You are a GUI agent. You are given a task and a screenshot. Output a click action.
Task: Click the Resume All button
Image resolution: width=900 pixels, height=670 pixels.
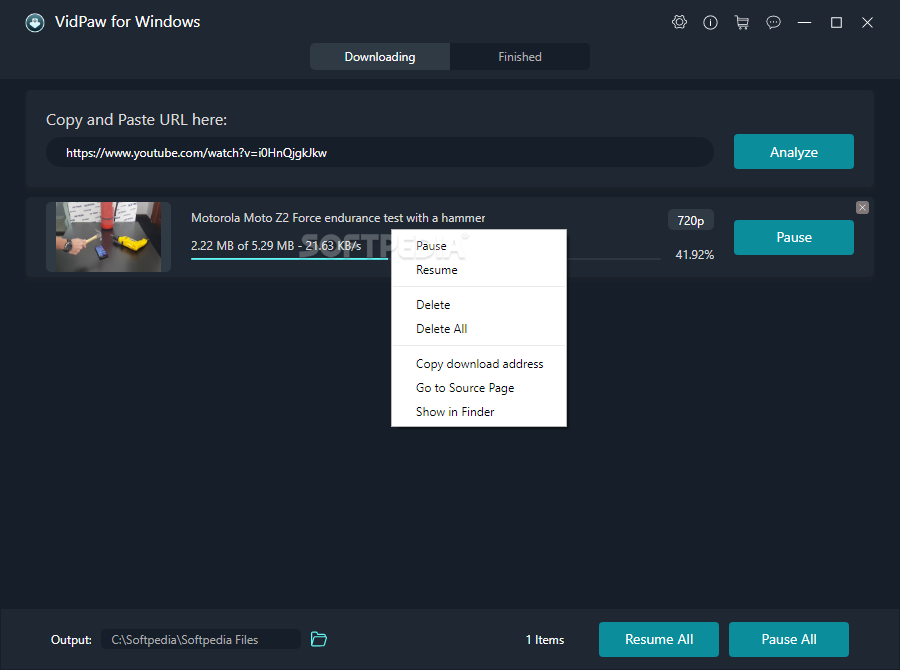659,639
